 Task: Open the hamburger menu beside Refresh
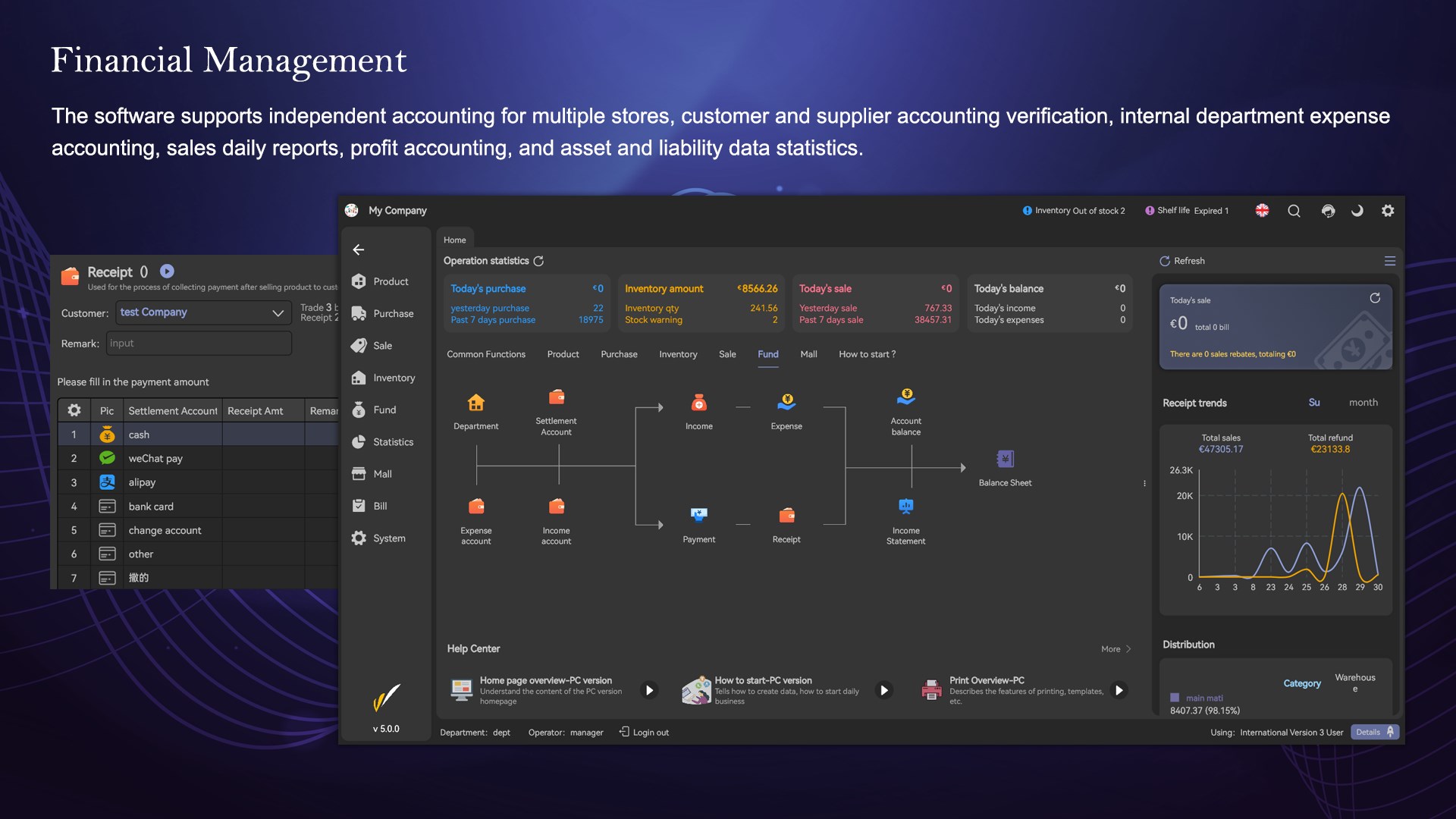pyautogui.click(x=1389, y=261)
